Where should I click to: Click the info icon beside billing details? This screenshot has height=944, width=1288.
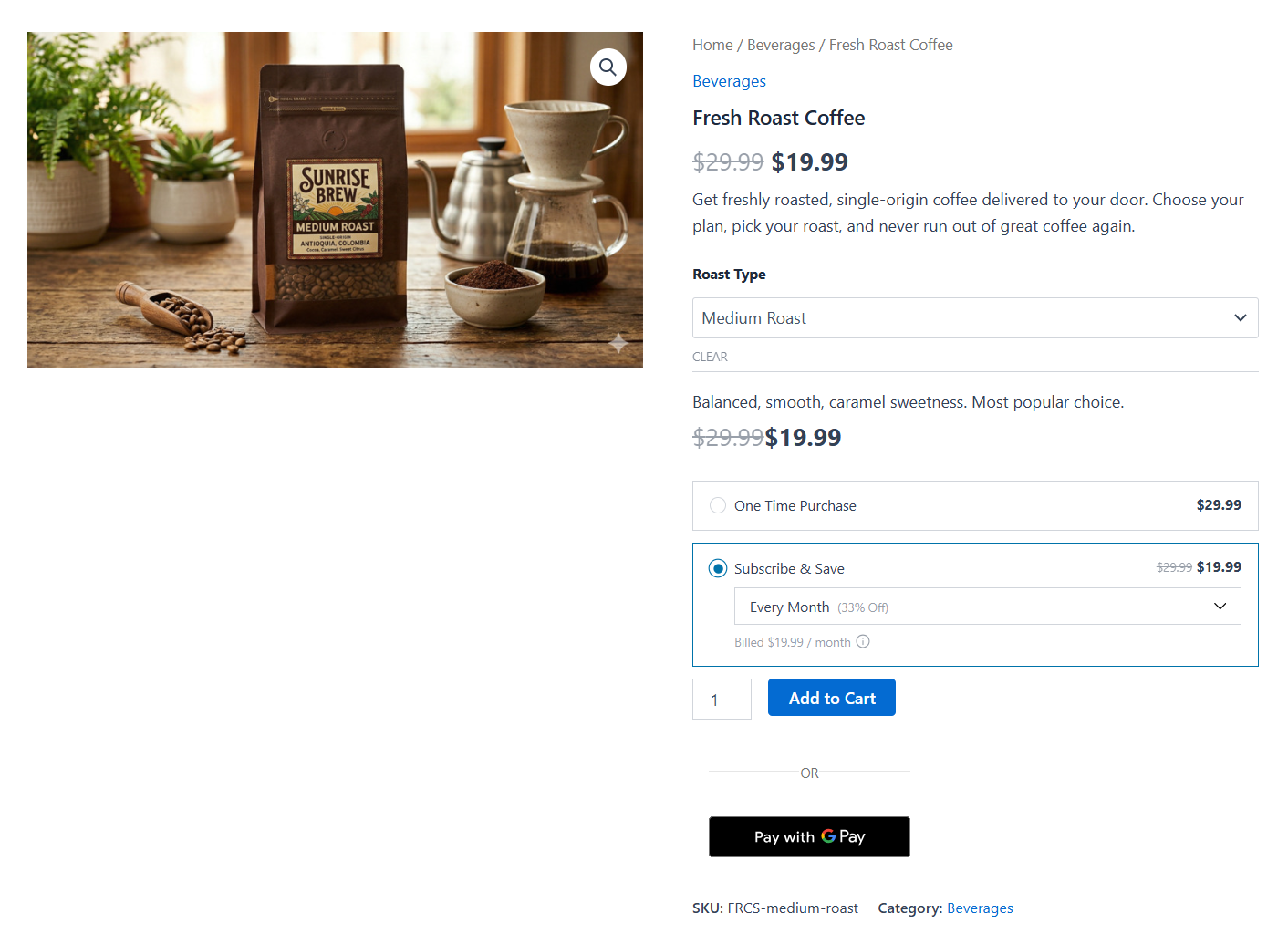864,641
